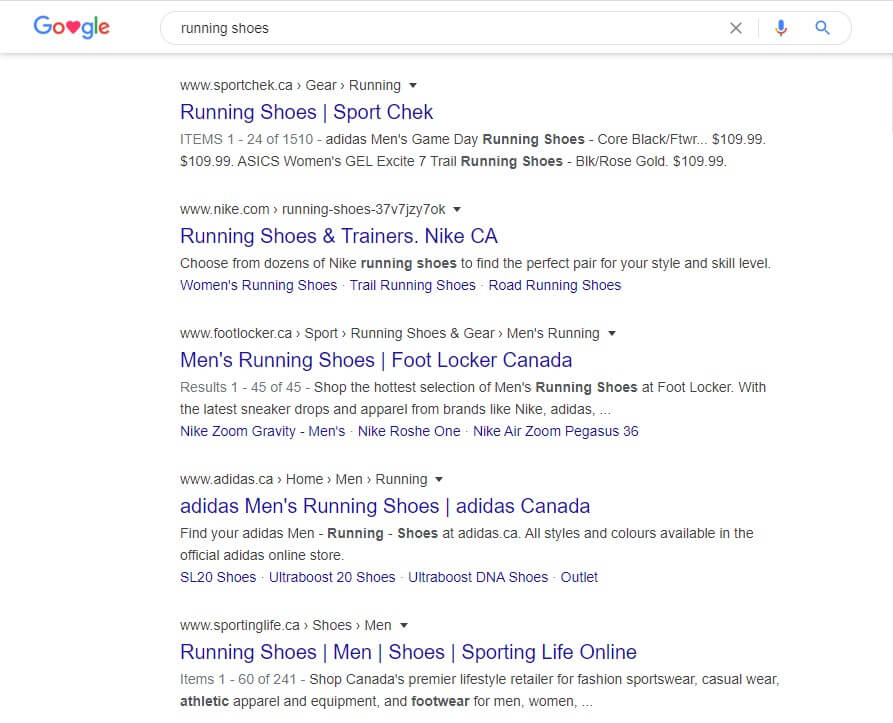Open Men's Running Shoes Foot Locker Canada
The width and height of the screenshot is (893, 723).
click(x=376, y=360)
